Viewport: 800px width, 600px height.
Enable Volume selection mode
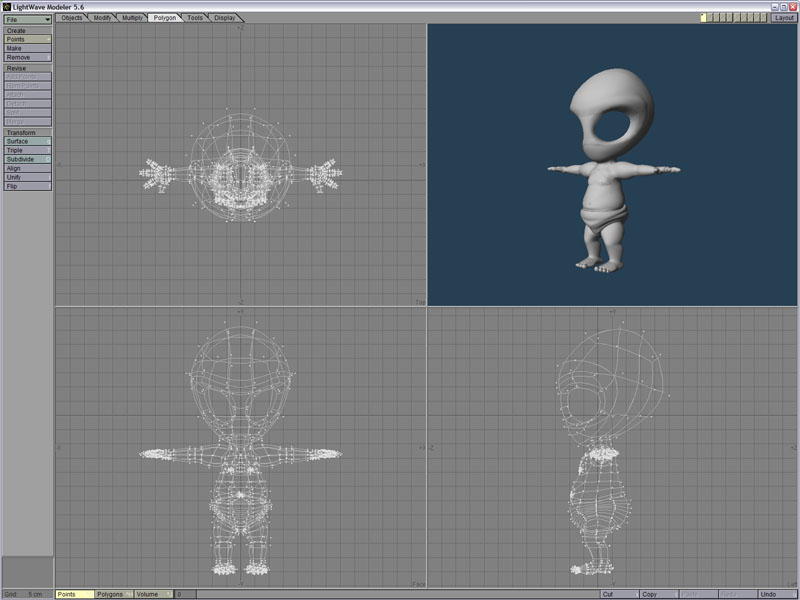(151, 594)
